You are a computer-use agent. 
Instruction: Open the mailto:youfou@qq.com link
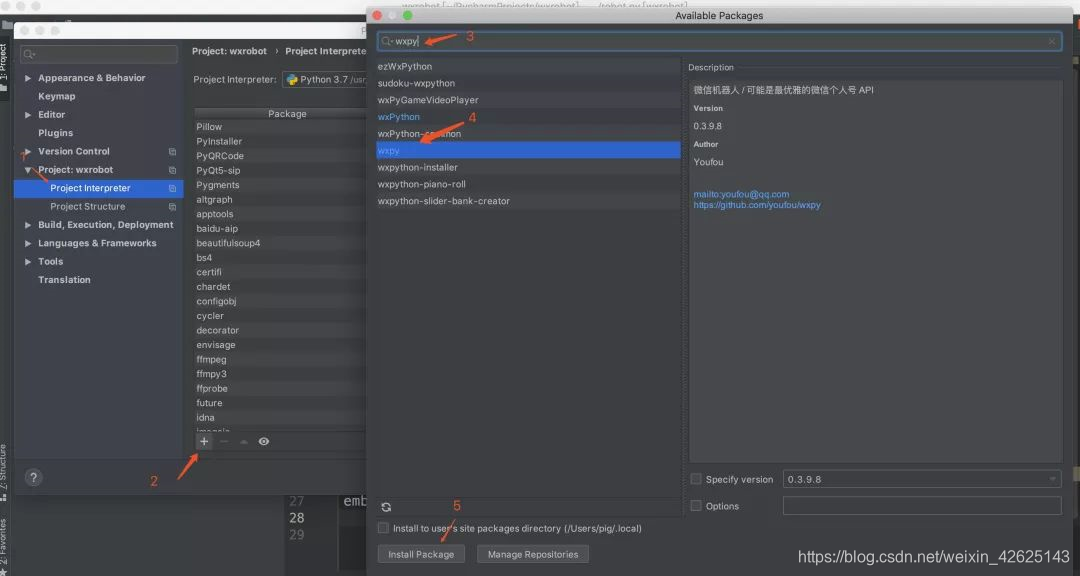(741, 194)
